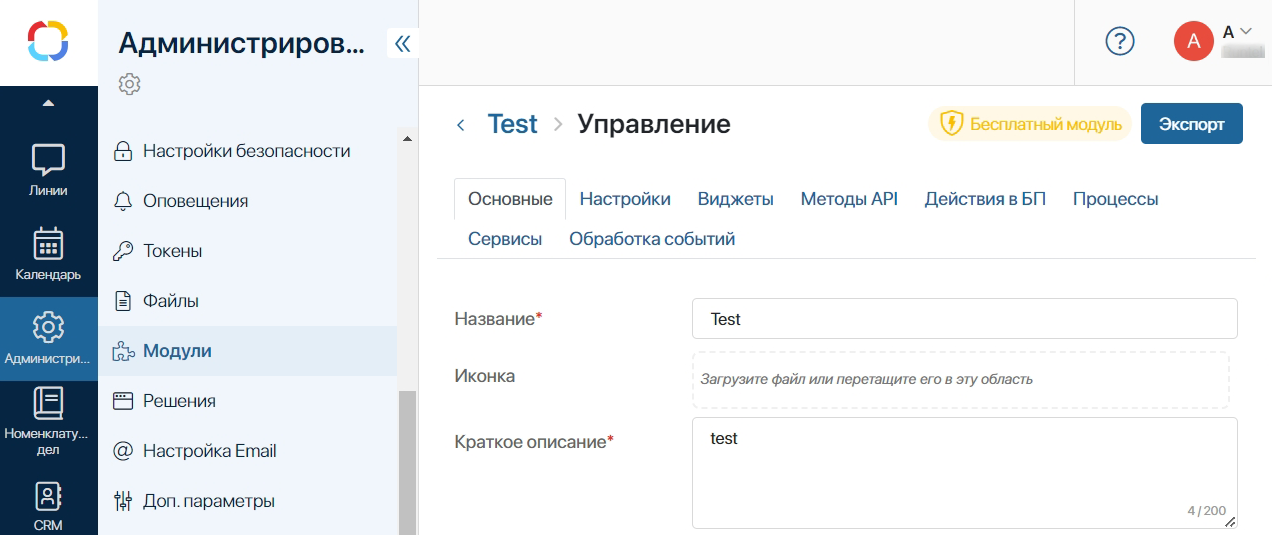
Task: Open Номенклатура дел book icon
Action: click(x=48, y=403)
